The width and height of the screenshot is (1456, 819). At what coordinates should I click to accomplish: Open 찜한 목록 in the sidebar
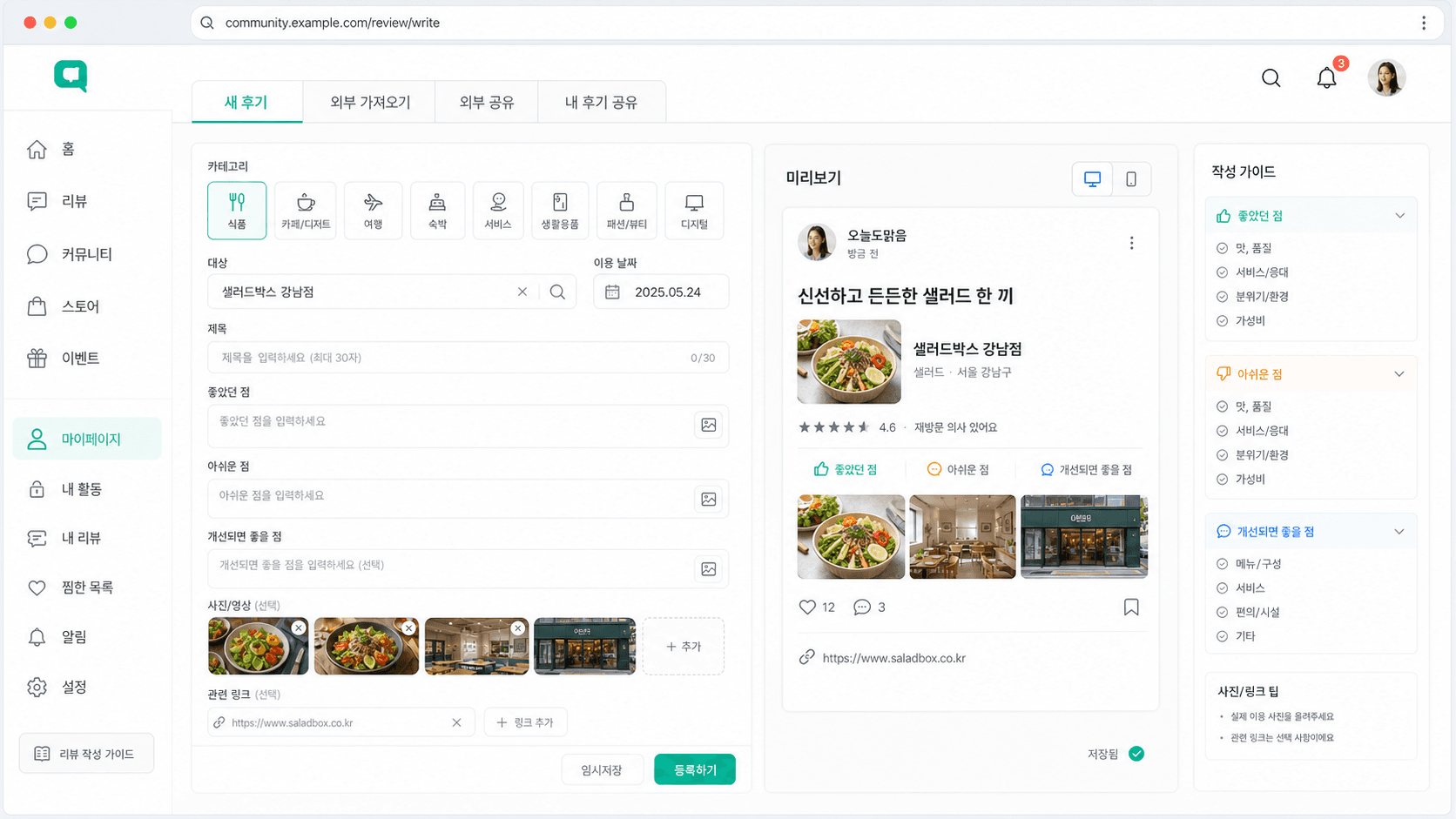pos(87,587)
